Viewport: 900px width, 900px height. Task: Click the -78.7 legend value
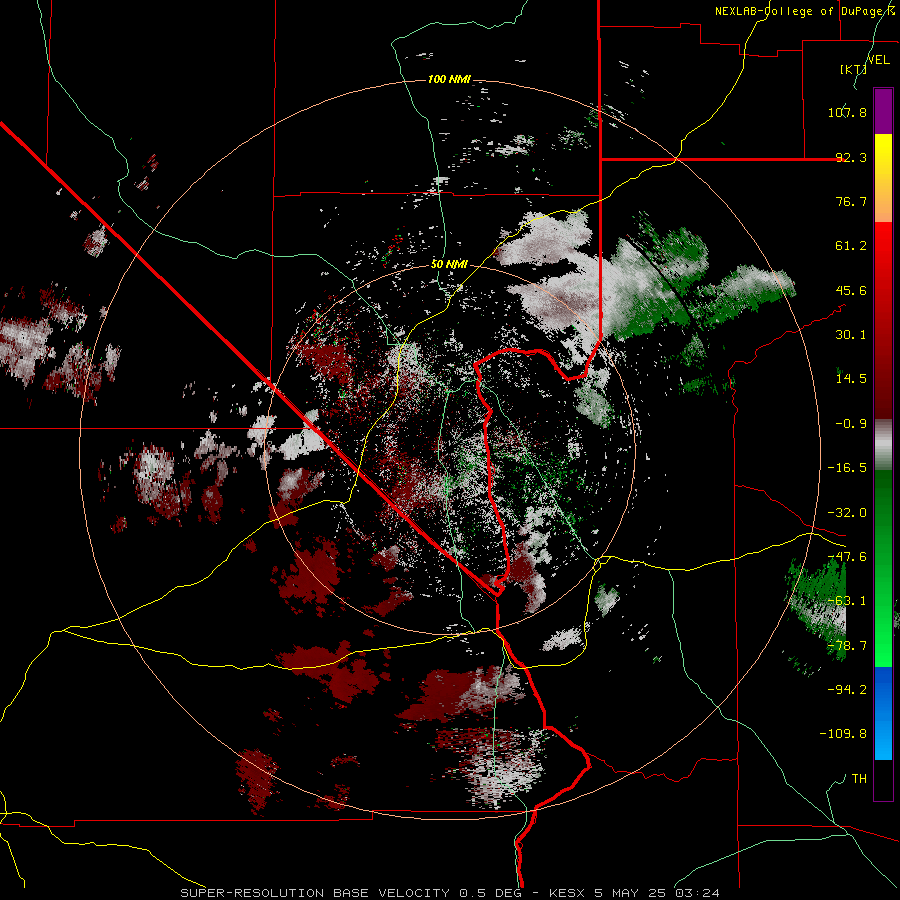pyautogui.click(x=847, y=646)
